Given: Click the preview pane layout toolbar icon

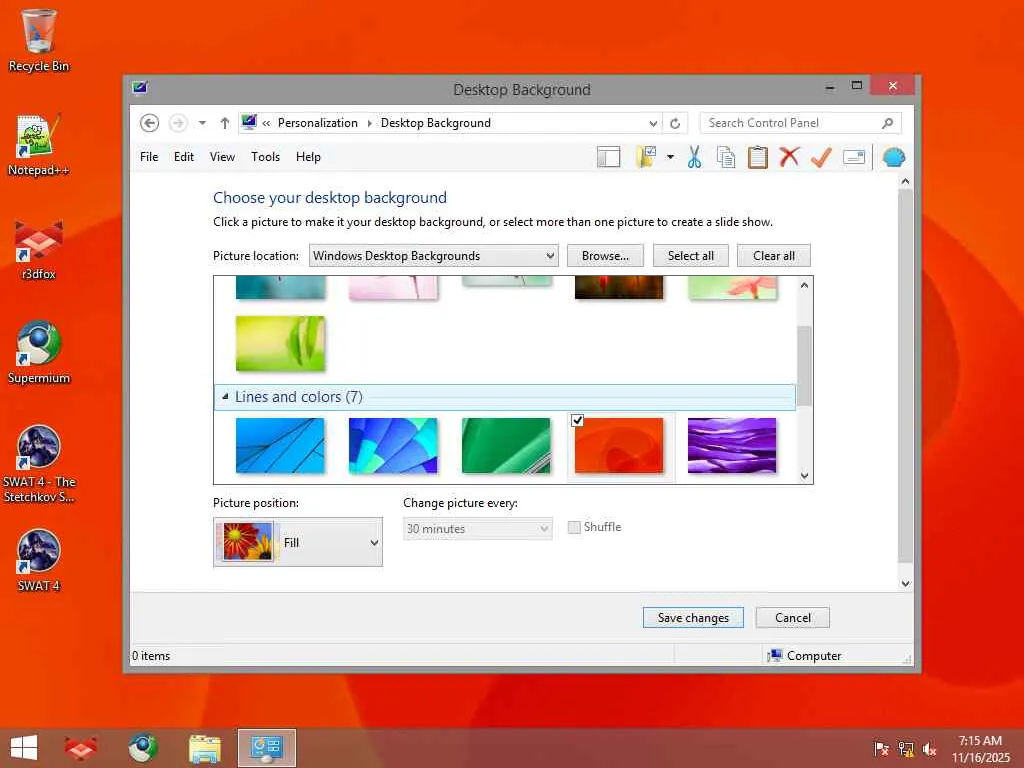Looking at the screenshot, I should click(609, 157).
